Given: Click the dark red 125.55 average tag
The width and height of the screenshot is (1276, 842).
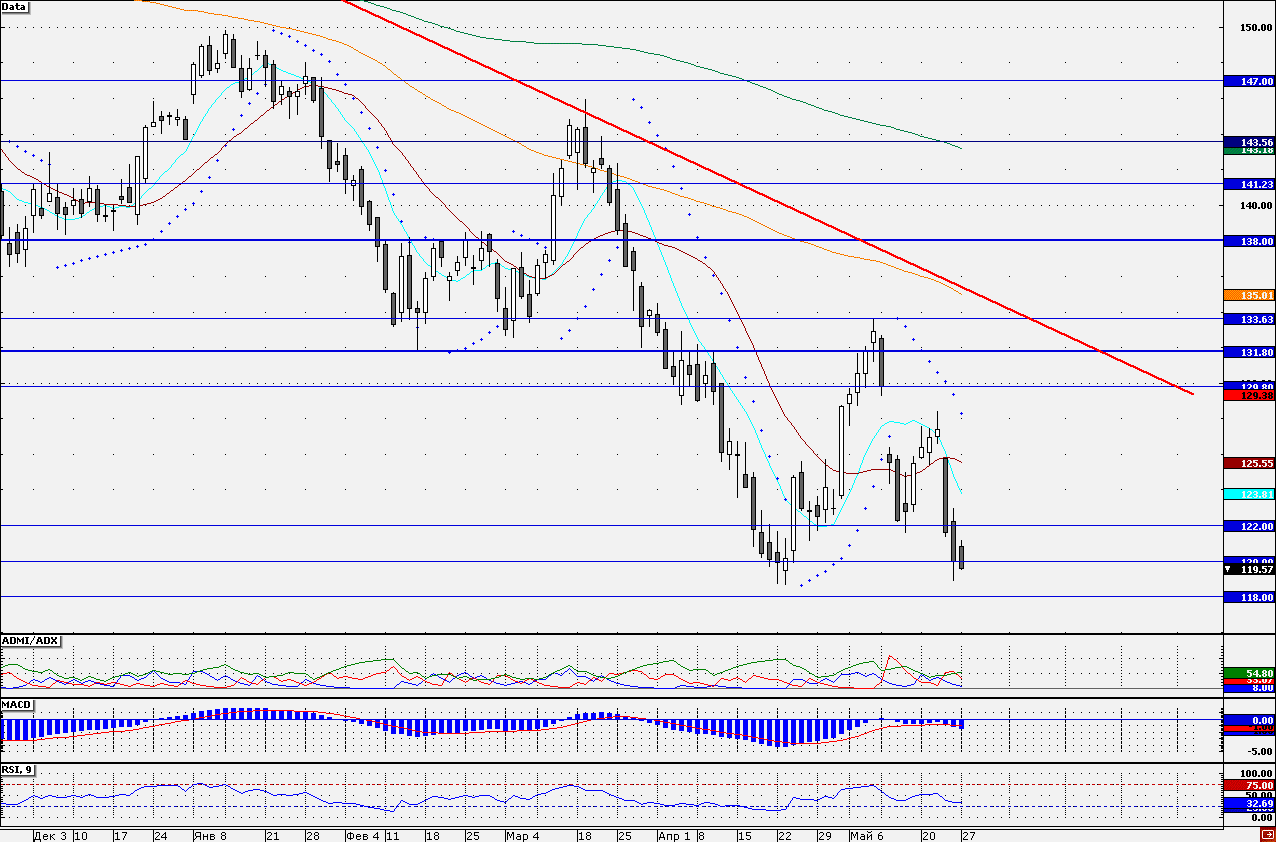Looking at the screenshot, I should click(x=1250, y=464).
